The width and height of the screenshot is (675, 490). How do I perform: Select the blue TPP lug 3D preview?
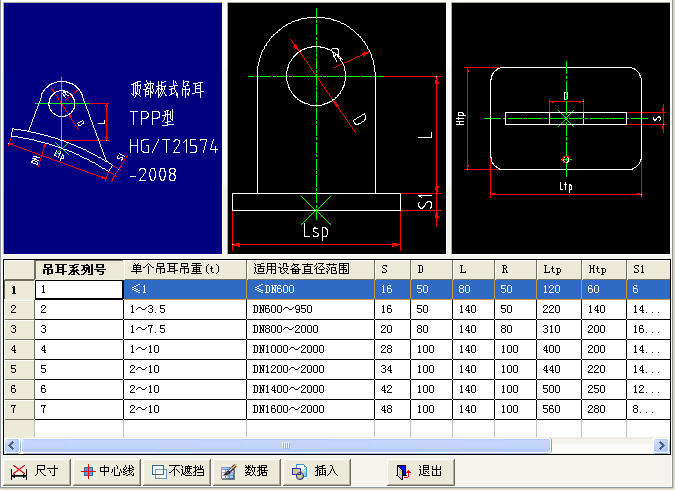pos(112,128)
